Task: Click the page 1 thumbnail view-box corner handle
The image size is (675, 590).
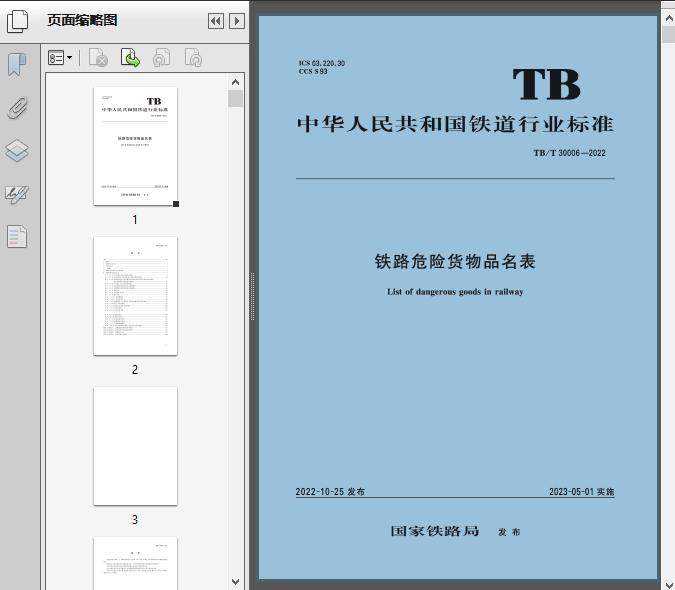Action: click(x=176, y=204)
